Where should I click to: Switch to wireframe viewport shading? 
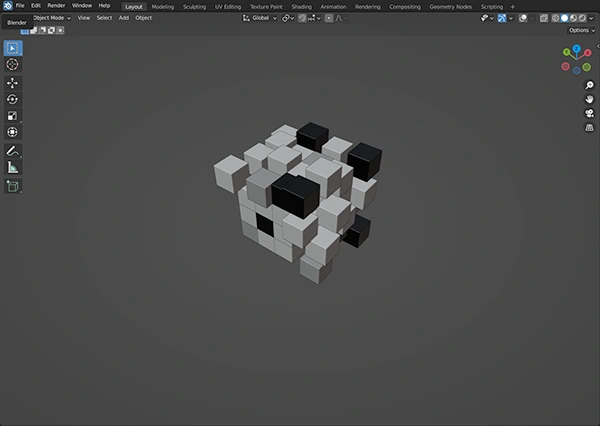coord(555,18)
